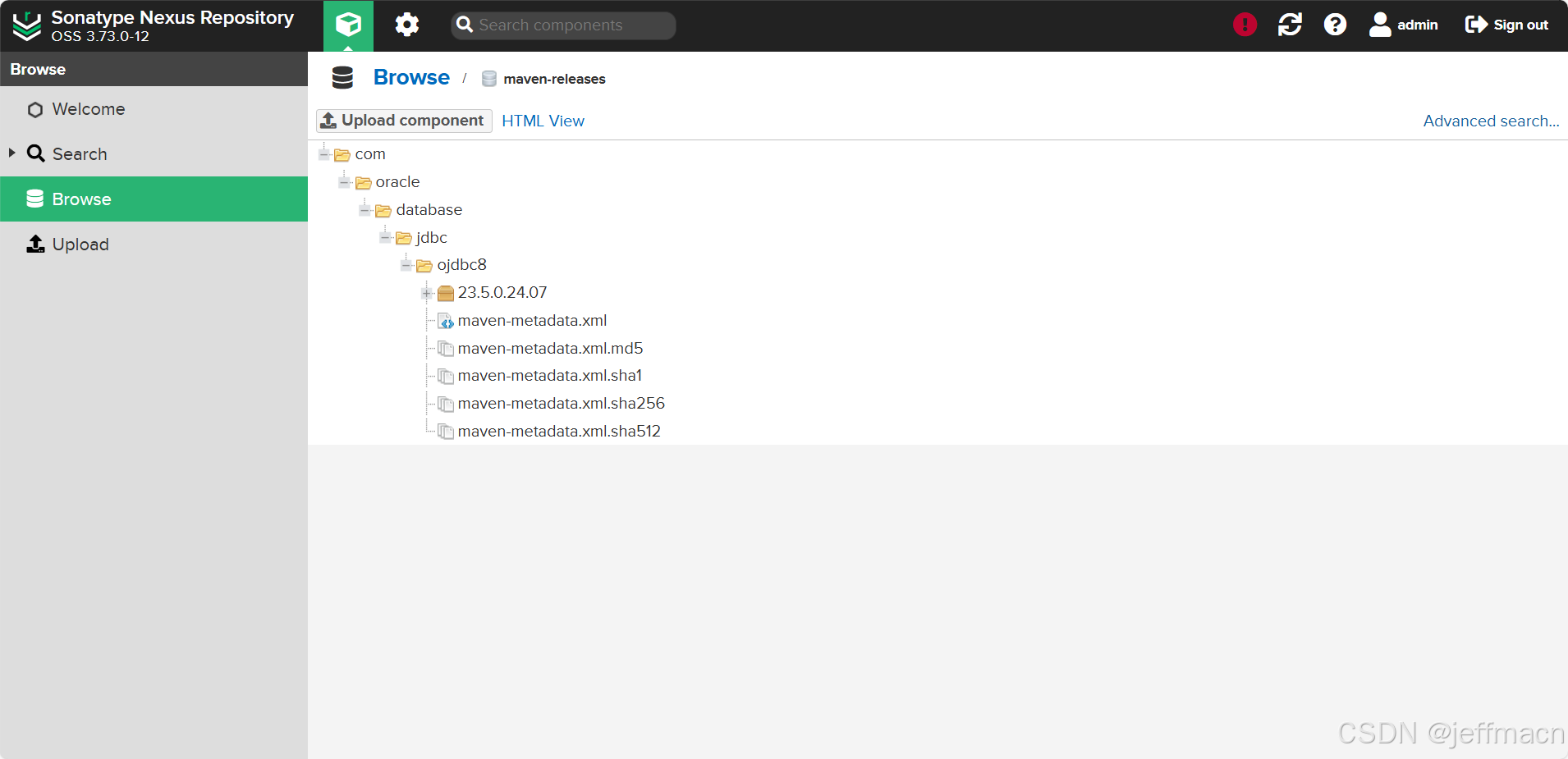This screenshot has width=1568, height=759.
Task: Refresh the view with the refresh icon
Action: point(1290,25)
